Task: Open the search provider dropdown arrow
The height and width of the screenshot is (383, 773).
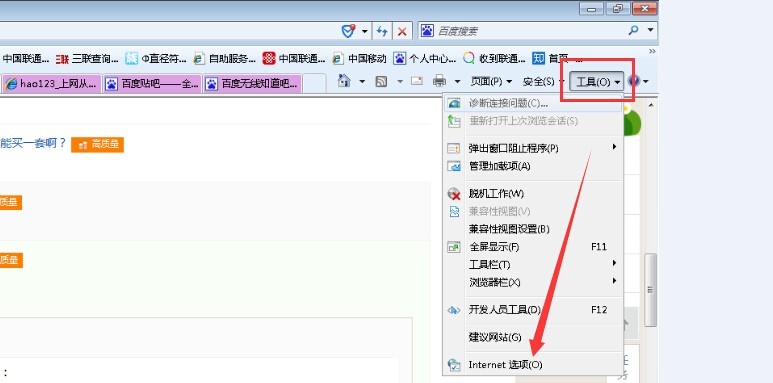Action: point(650,31)
